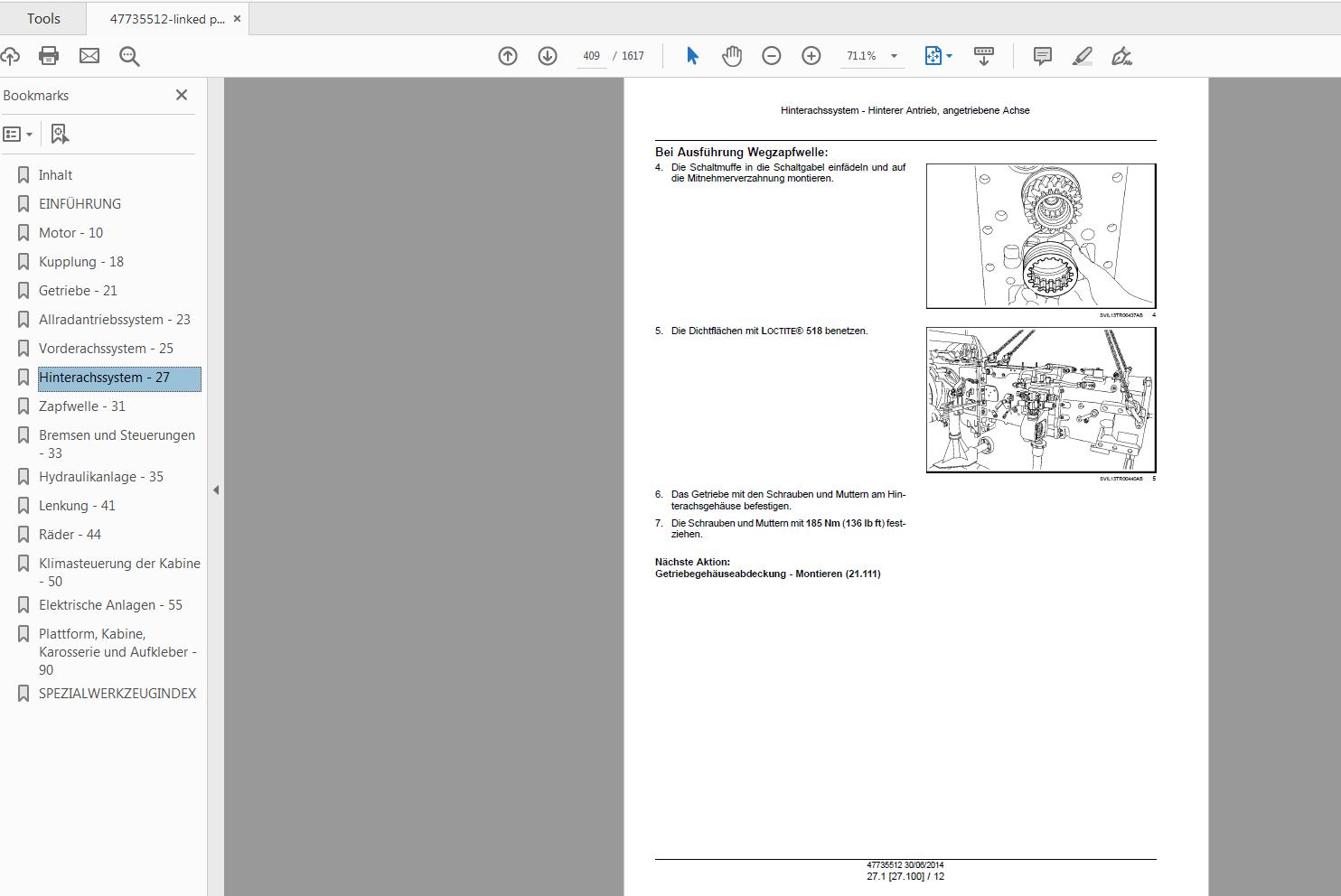Collapse the navigation pane arrow
Viewport: 1341px width, 896px height.
pos(216,490)
